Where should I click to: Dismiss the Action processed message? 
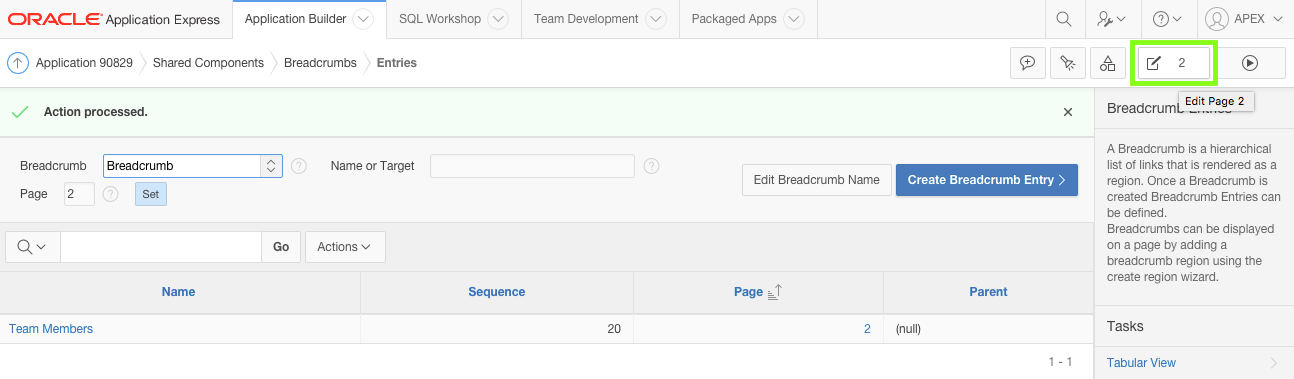click(x=1068, y=112)
